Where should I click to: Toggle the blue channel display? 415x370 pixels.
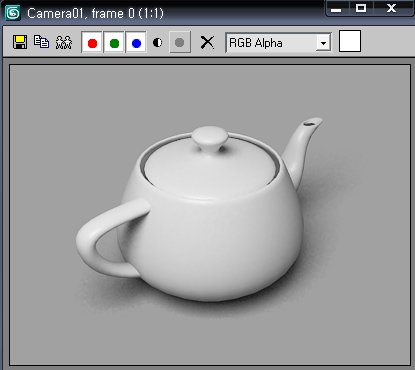tap(136, 42)
